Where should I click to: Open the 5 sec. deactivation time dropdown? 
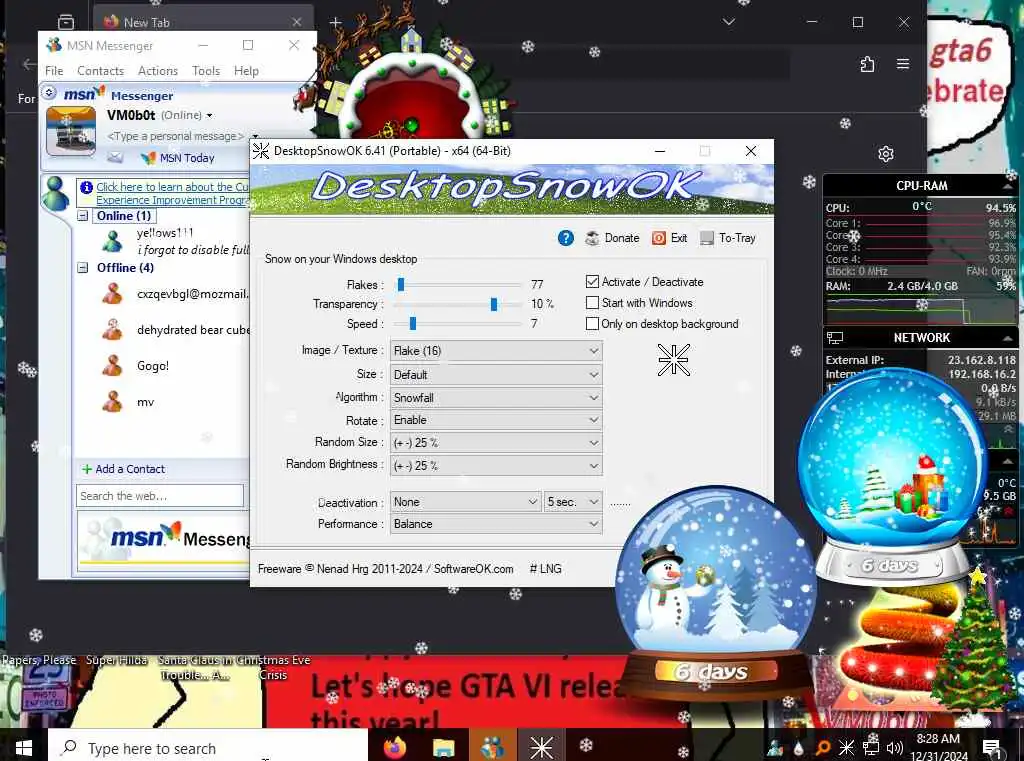click(x=573, y=502)
